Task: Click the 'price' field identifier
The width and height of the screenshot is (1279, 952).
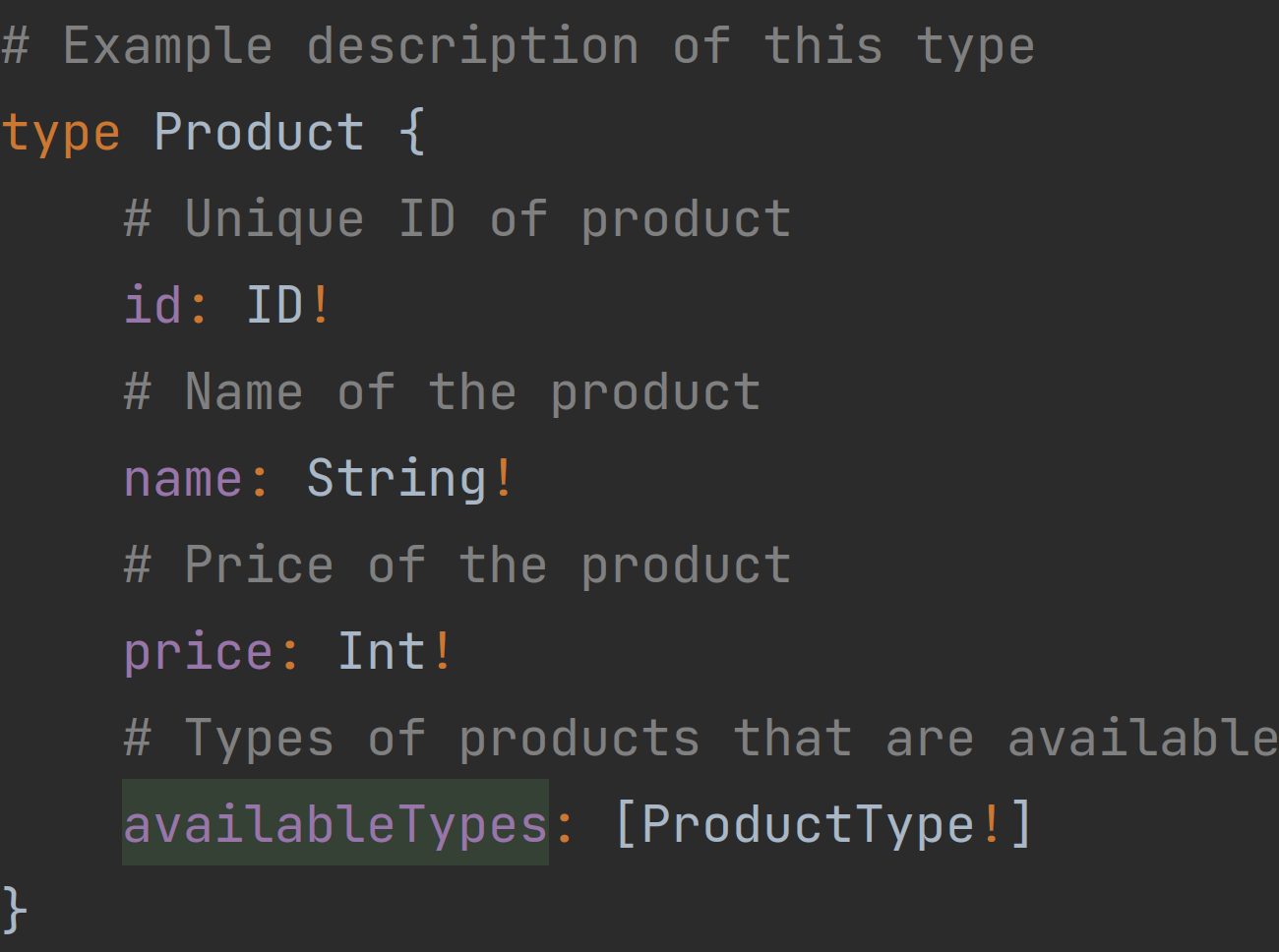Action: tap(198, 652)
